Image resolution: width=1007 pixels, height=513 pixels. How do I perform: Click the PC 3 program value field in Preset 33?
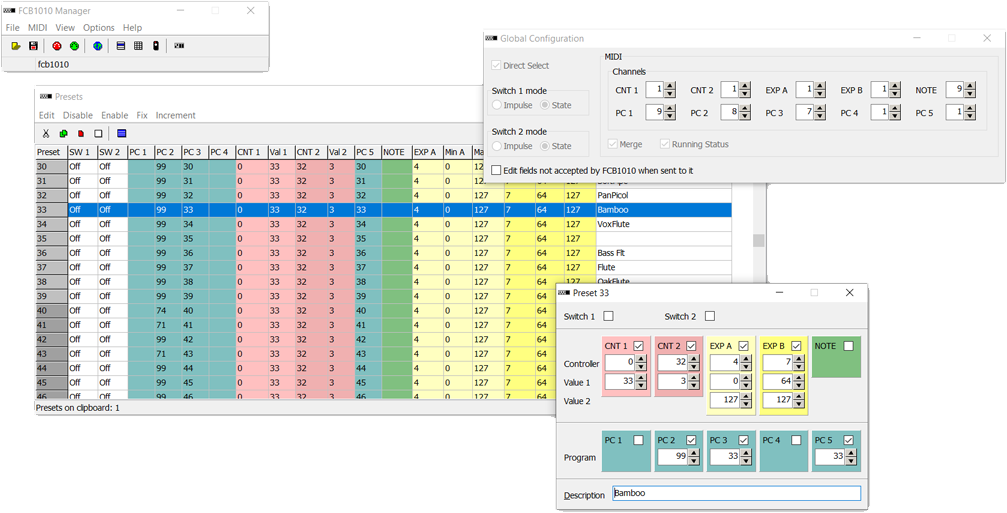(x=724, y=457)
